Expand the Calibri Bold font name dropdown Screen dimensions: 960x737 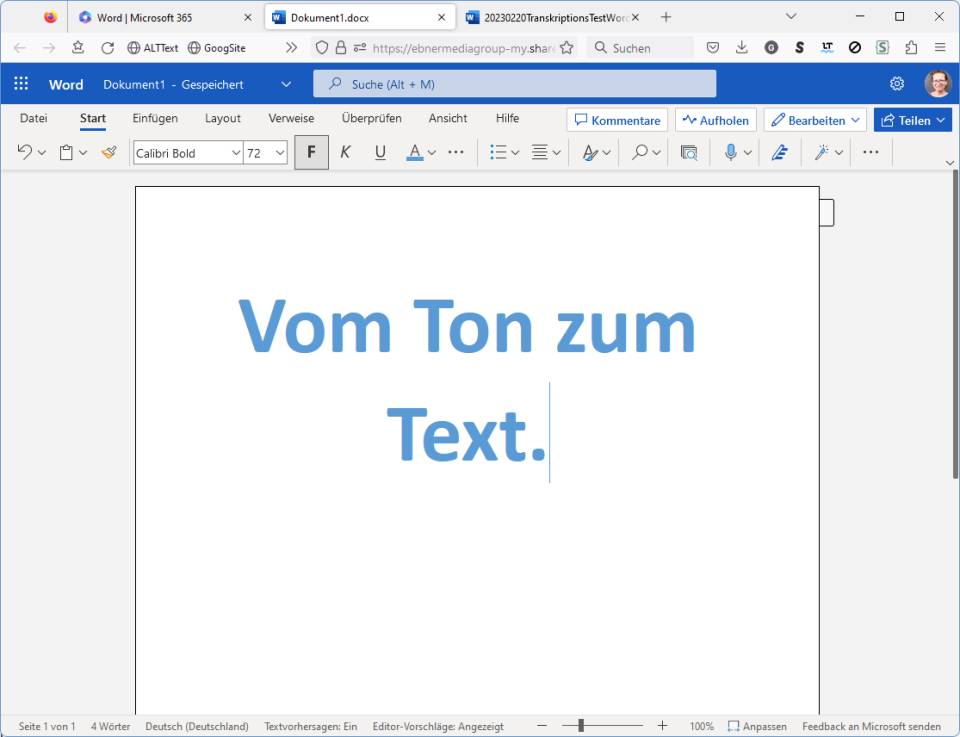click(x=236, y=153)
